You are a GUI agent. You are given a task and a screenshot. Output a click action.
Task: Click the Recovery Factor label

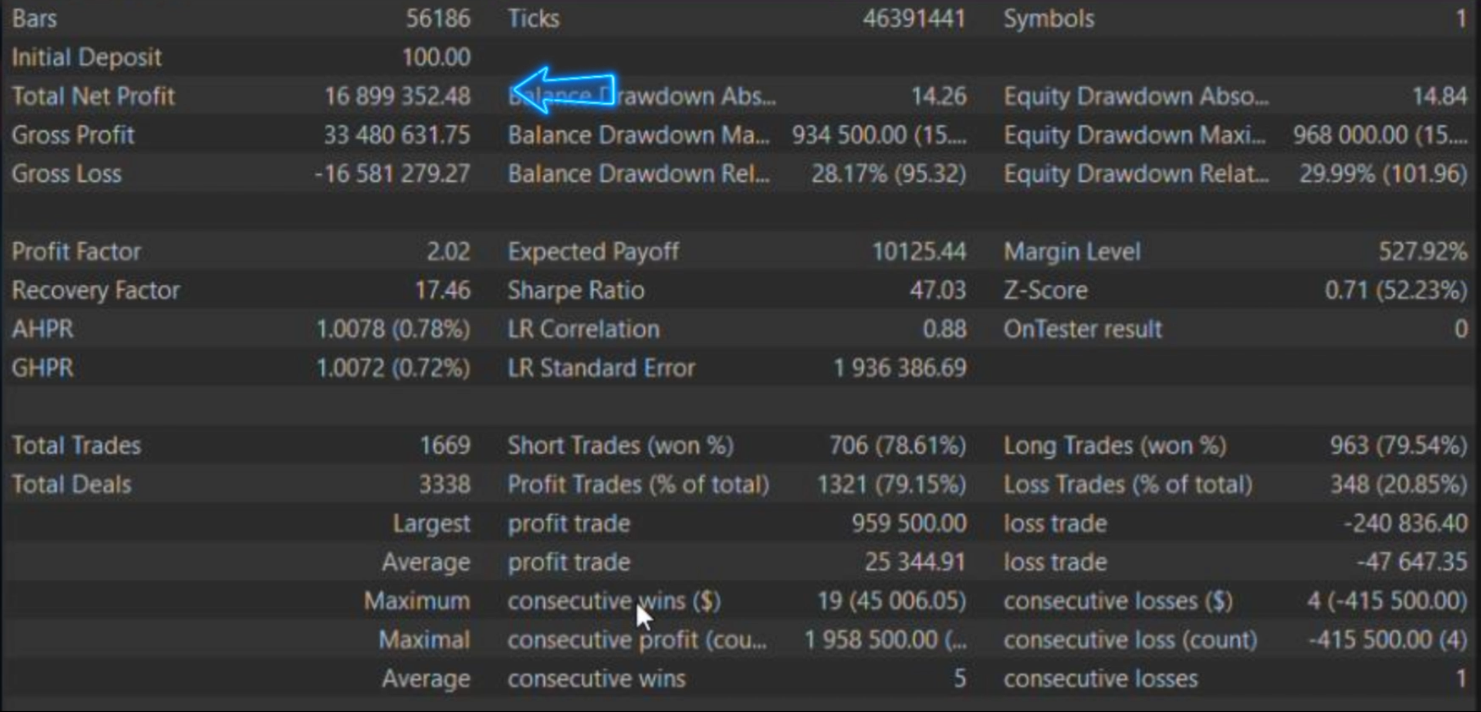96,290
